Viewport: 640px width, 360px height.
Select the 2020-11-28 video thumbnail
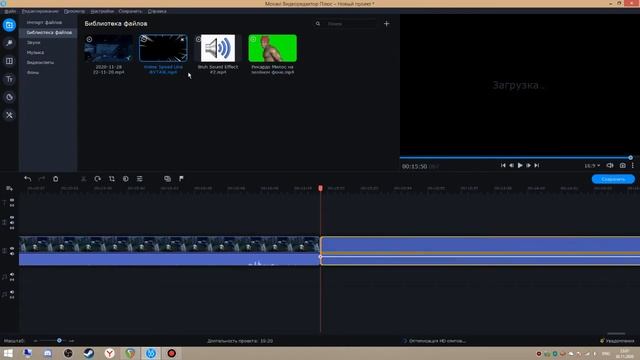click(x=109, y=48)
